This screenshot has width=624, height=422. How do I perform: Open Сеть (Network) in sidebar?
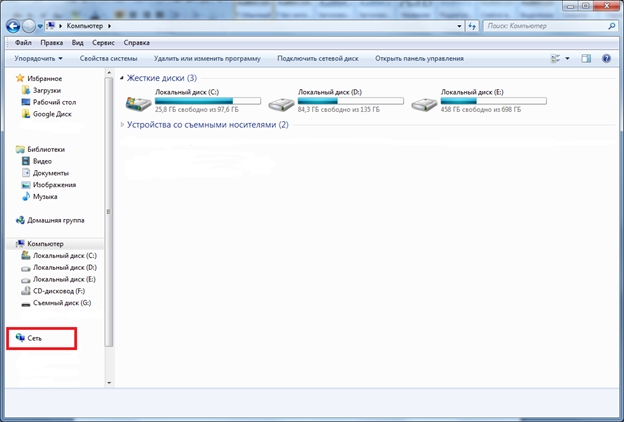pyautogui.click(x=34, y=339)
